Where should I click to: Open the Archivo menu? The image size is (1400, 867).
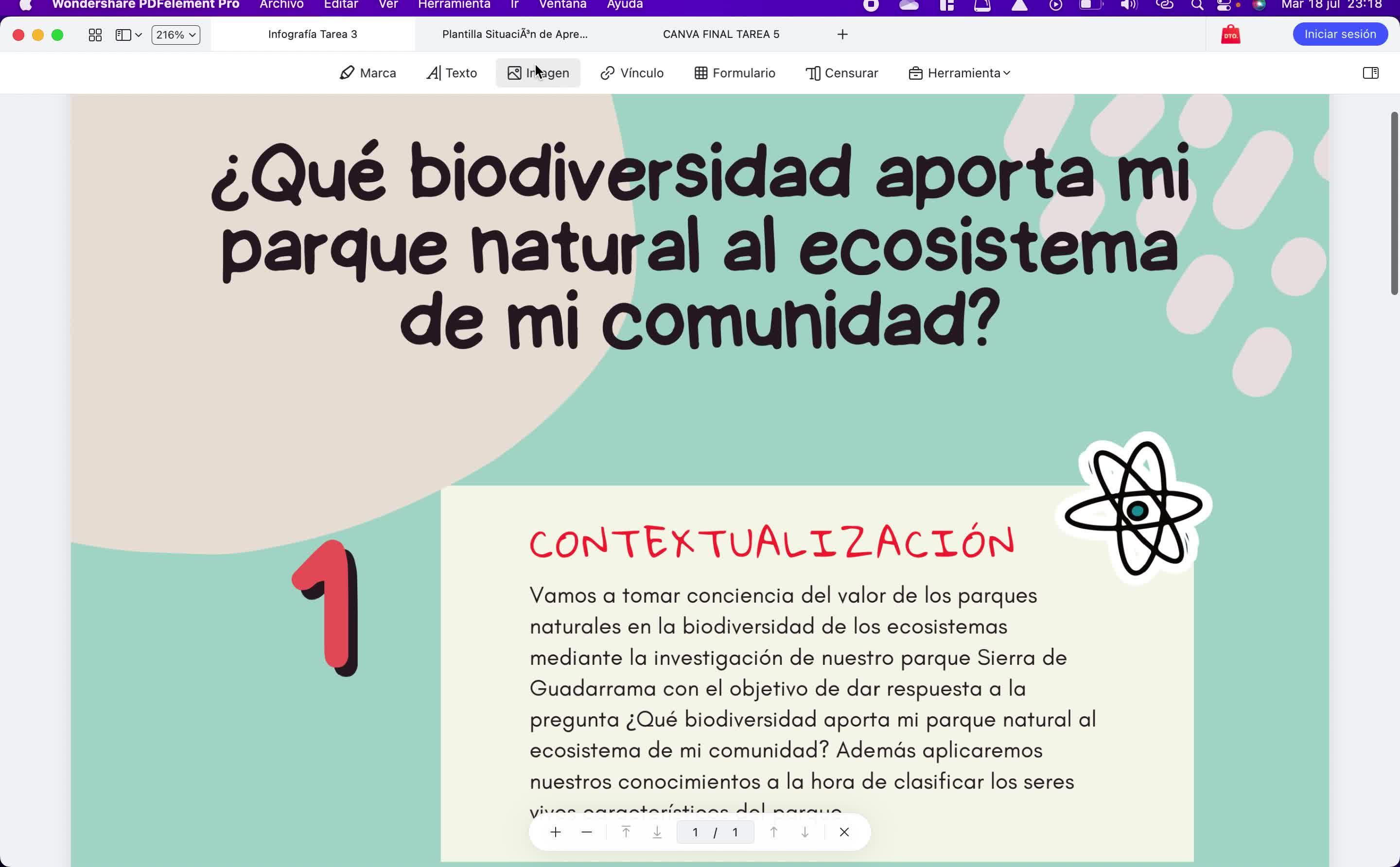tap(281, 5)
